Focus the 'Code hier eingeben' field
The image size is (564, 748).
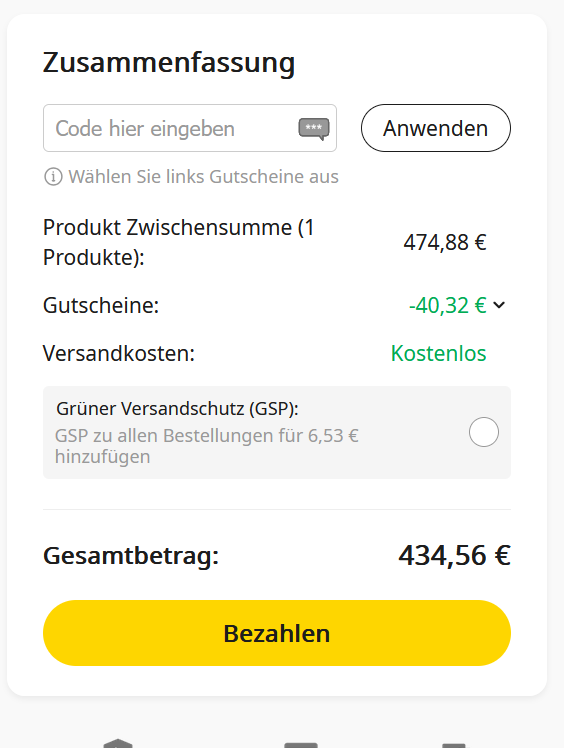pos(190,128)
